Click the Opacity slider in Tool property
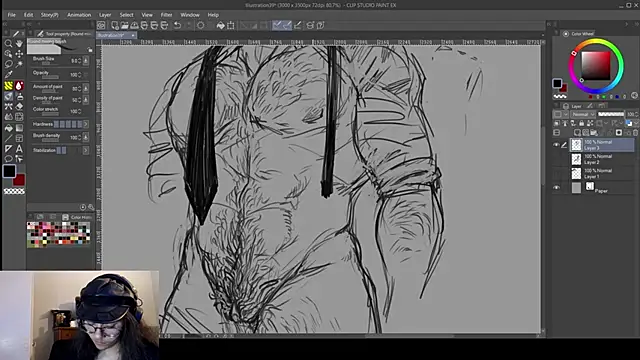The width and height of the screenshot is (640, 360). pos(50,77)
